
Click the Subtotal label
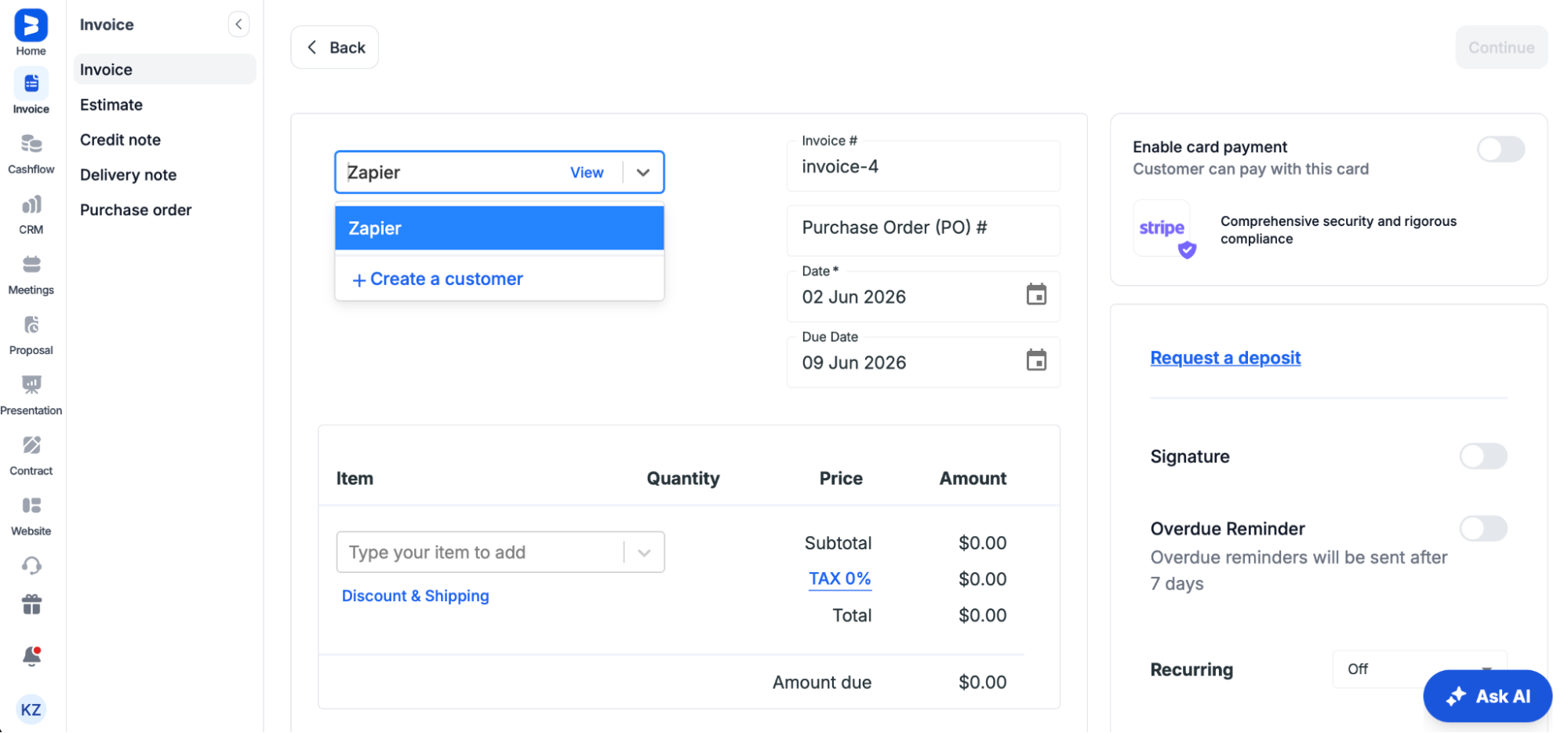(838, 543)
